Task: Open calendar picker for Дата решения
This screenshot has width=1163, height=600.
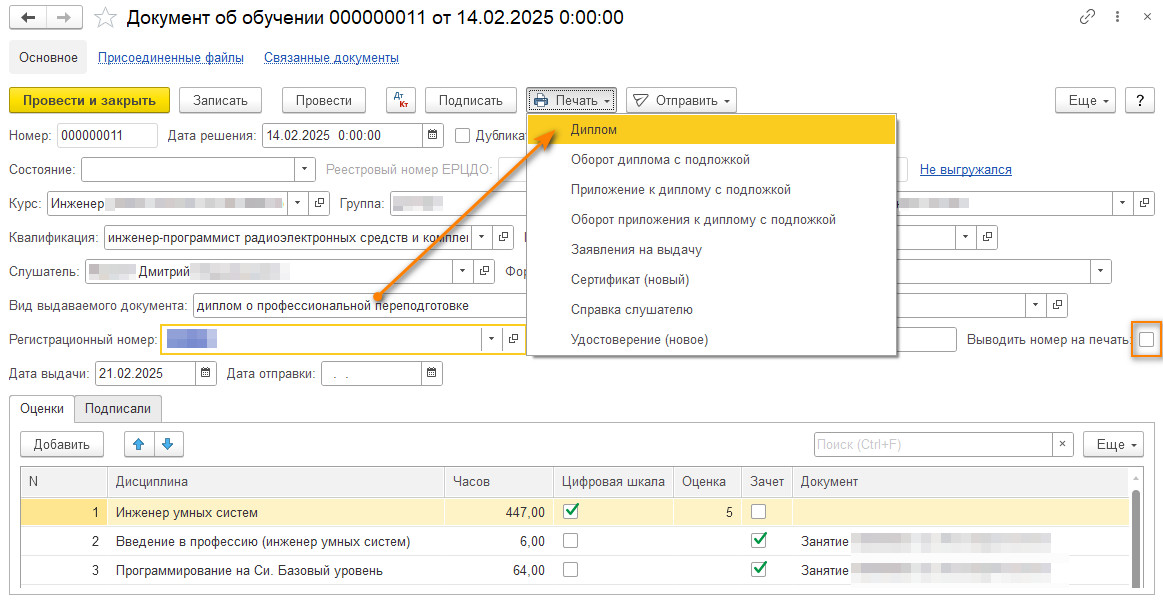Action: click(x=432, y=136)
